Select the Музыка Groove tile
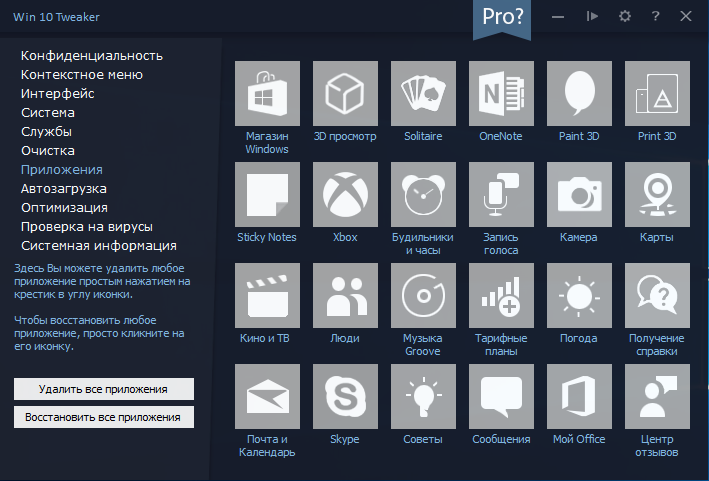Image resolution: width=709 pixels, height=481 pixels. (x=423, y=295)
